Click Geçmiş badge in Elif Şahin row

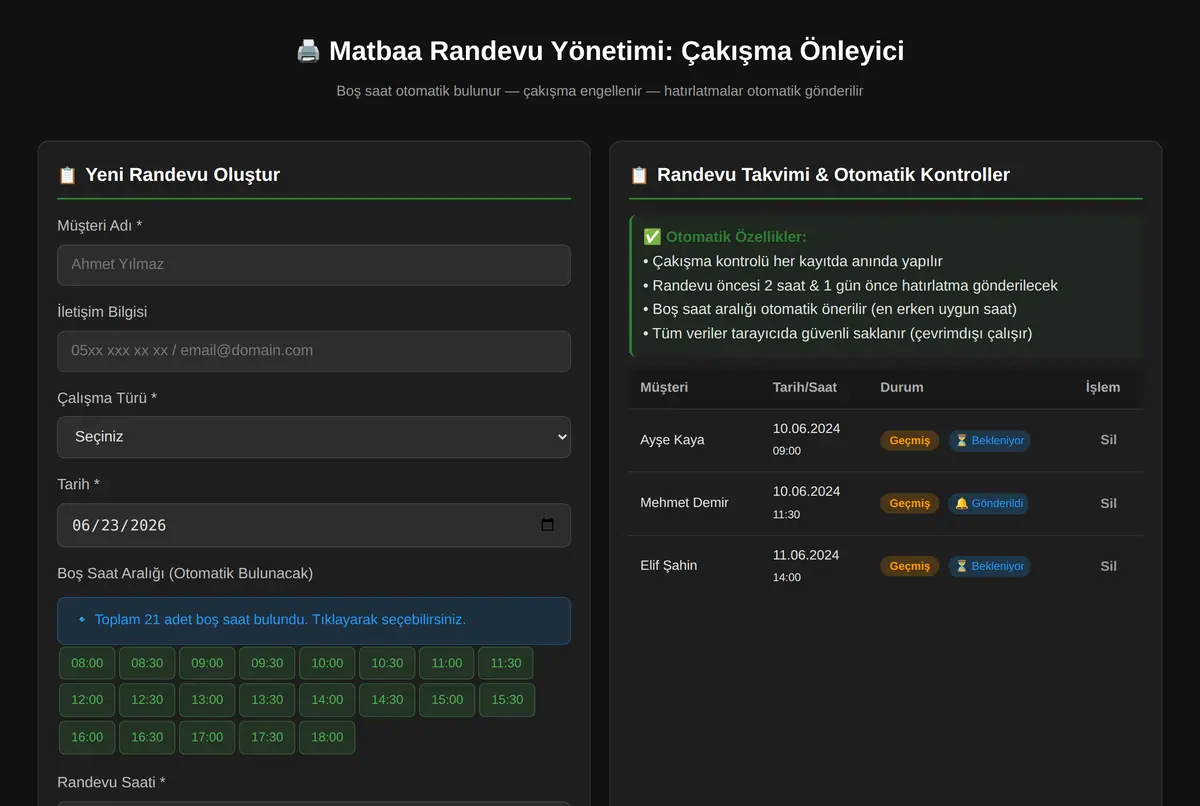(909, 566)
